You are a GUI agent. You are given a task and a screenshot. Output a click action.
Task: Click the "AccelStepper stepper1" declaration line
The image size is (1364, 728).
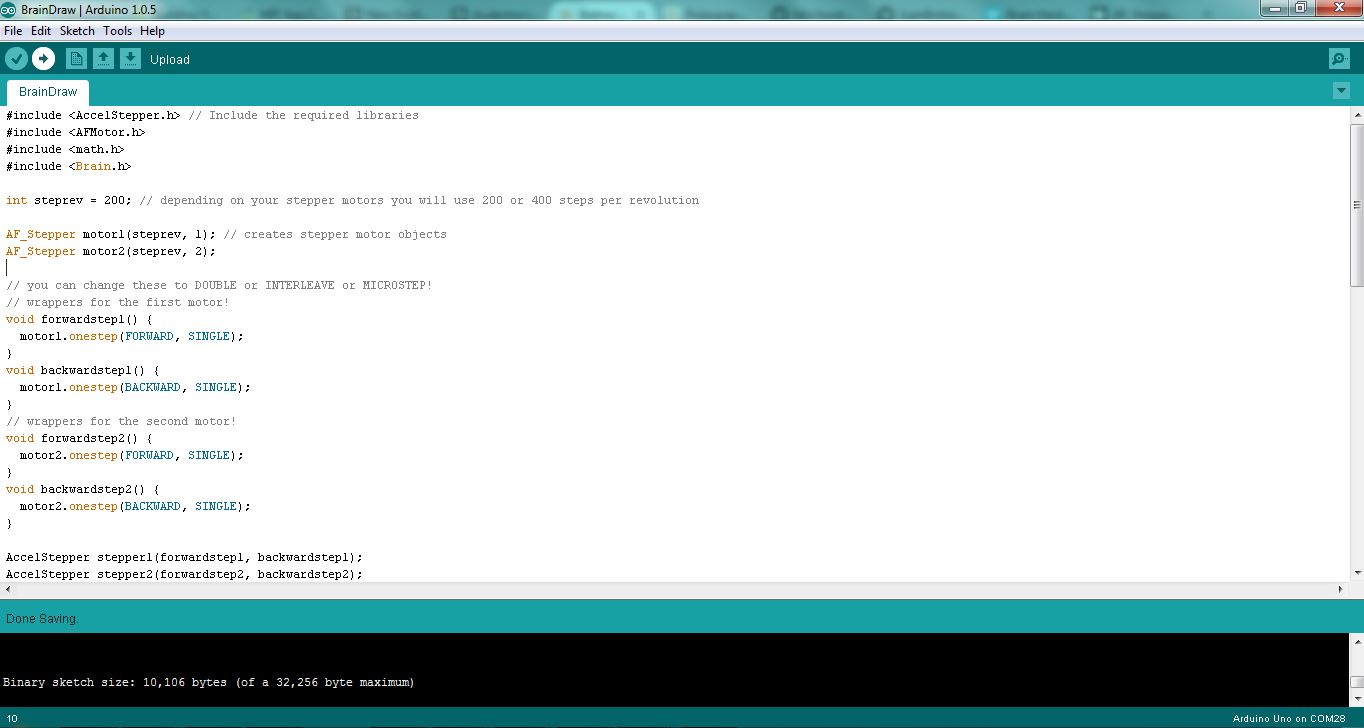184,557
